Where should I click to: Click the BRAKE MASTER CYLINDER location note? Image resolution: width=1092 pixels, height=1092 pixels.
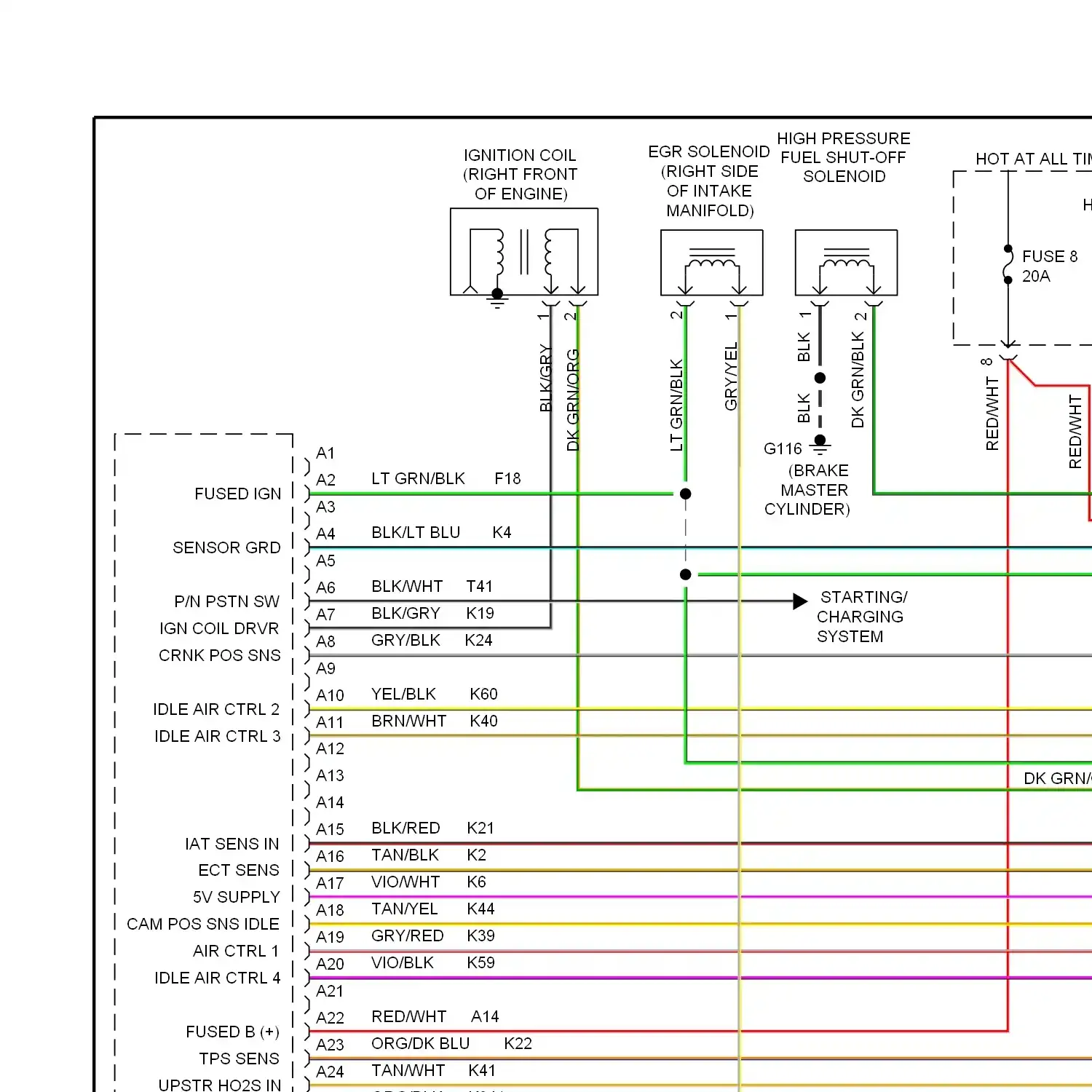(807, 490)
